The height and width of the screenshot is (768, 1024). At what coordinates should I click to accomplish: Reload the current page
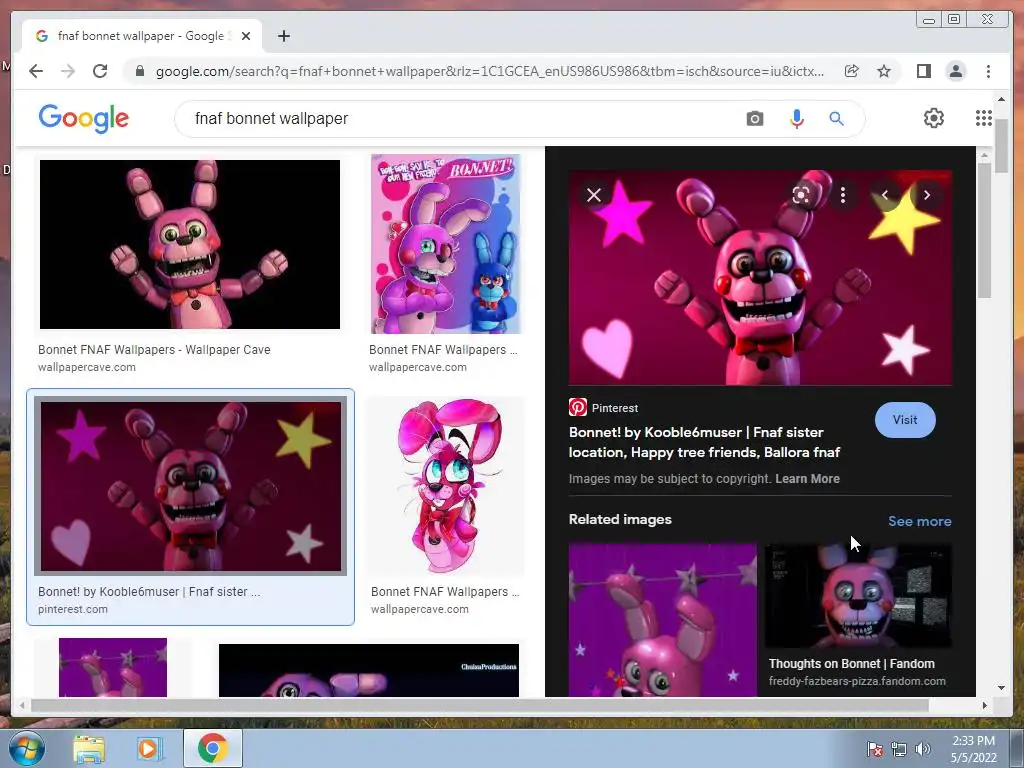[x=100, y=71]
